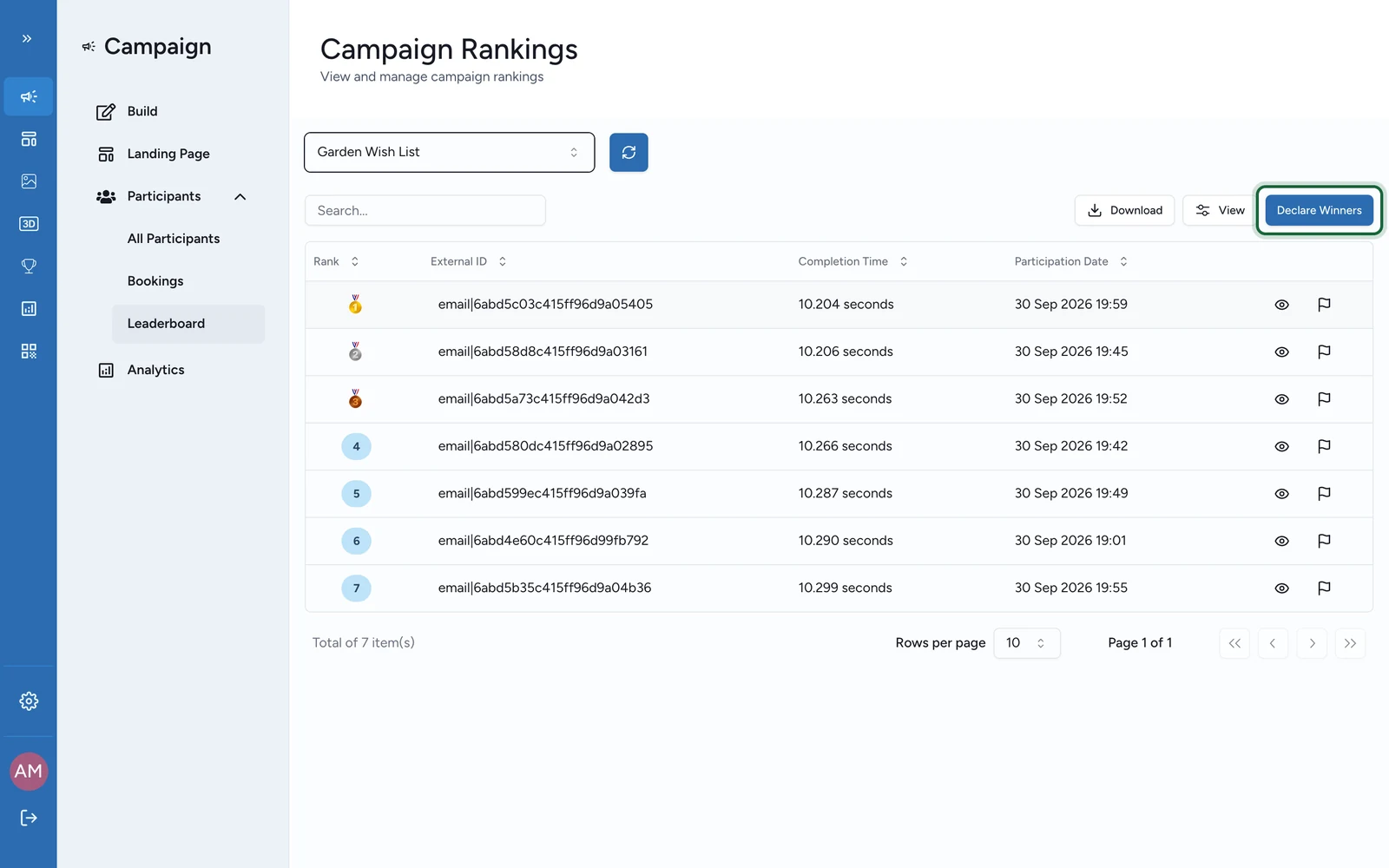View details of 10.206 seconds entry
This screenshot has width=1389, height=868.
click(x=1281, y=352)
